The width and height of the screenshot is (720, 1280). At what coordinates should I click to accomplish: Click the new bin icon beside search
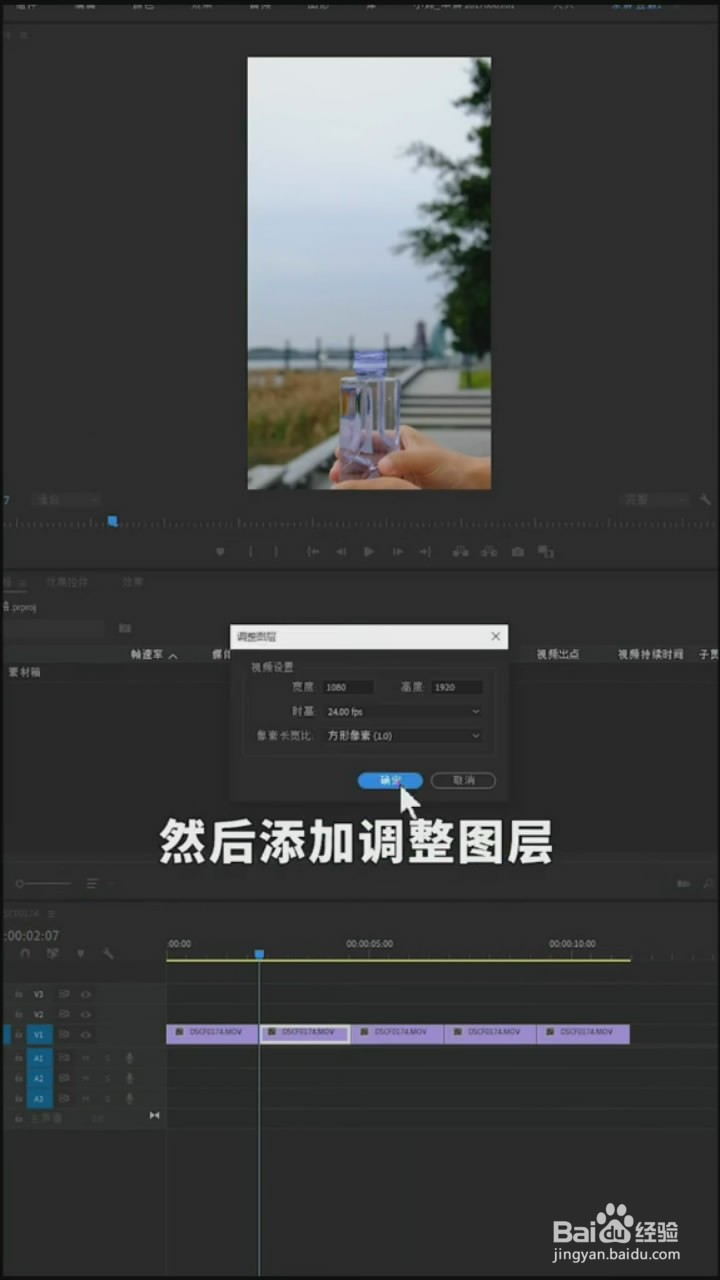(x=125, y=628)
